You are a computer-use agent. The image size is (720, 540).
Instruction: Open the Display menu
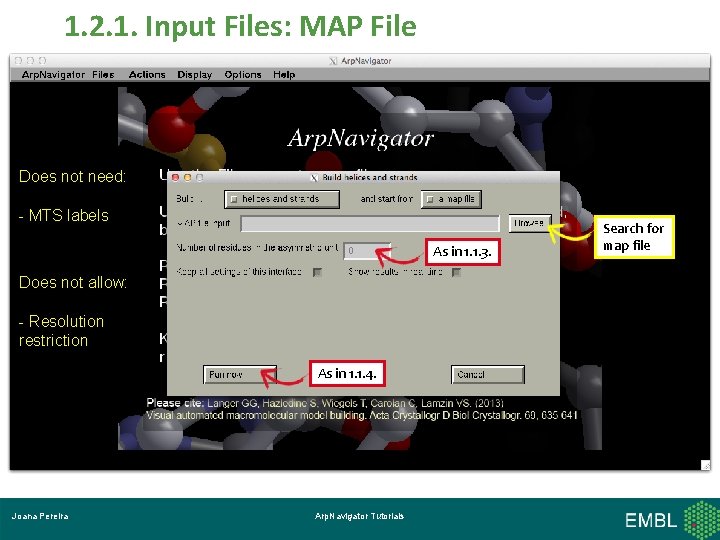point(195,74)
